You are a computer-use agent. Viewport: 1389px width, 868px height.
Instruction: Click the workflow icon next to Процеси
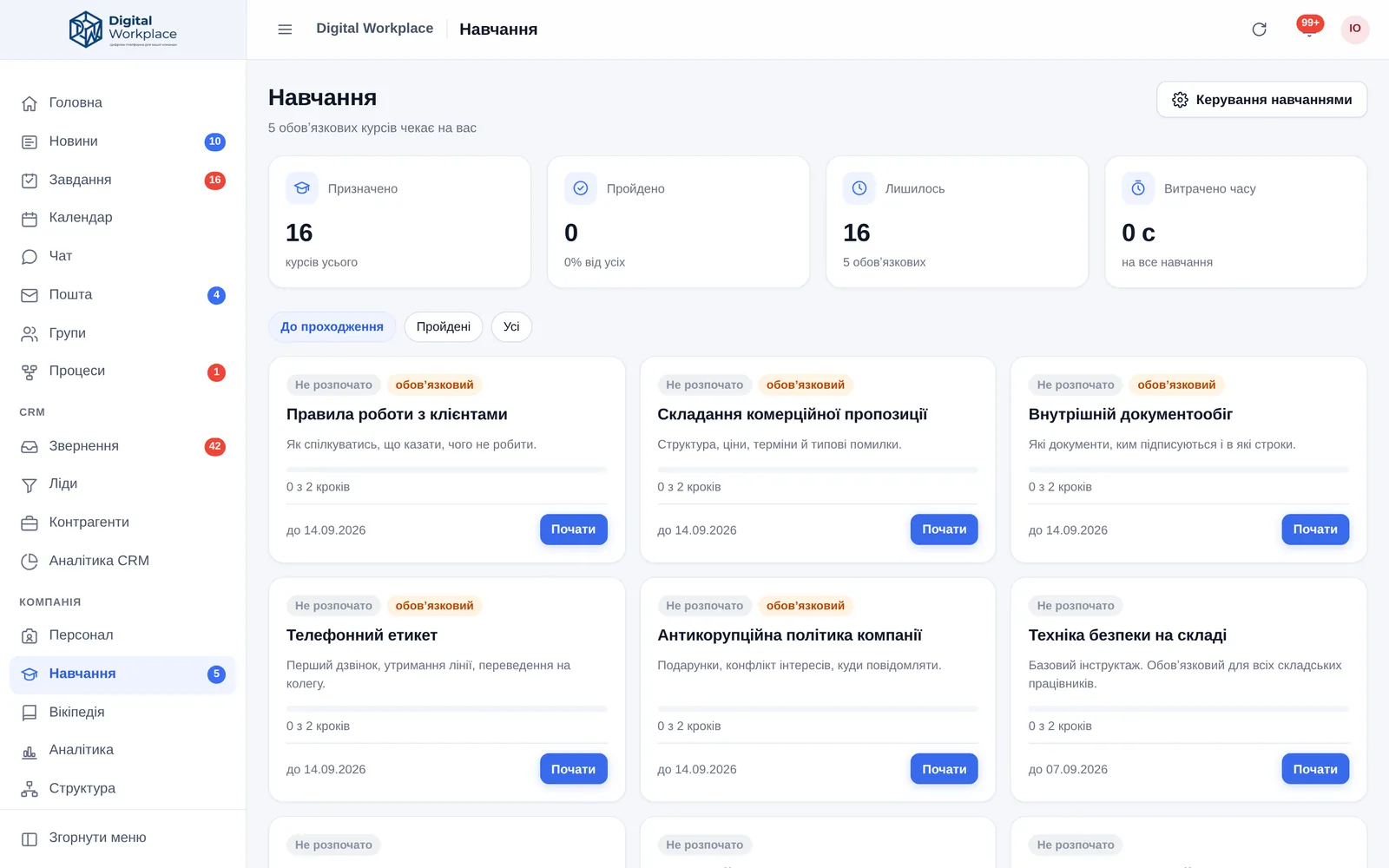pos(30,372)
